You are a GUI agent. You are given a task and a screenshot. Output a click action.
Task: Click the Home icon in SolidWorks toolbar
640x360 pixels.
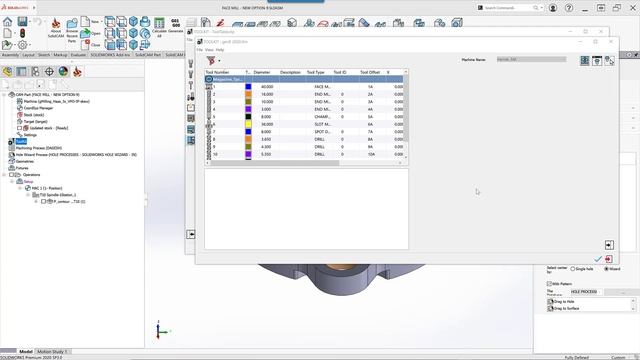point(7,22)
